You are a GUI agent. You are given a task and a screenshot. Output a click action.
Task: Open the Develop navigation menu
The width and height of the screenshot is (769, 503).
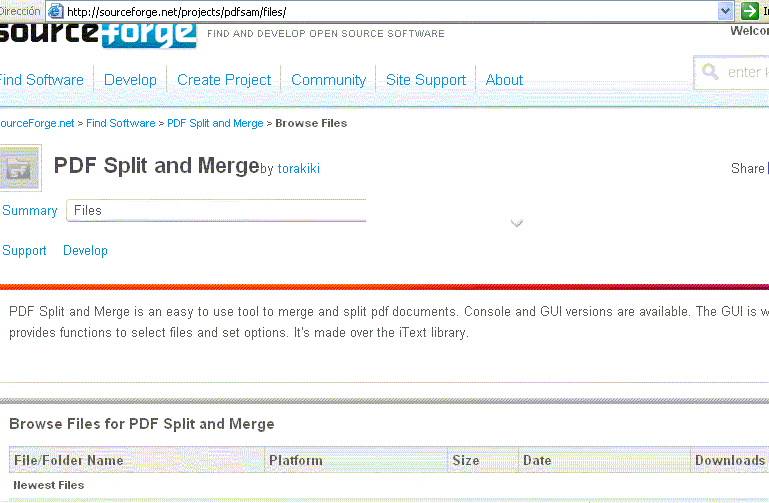[x=130, y=80]
